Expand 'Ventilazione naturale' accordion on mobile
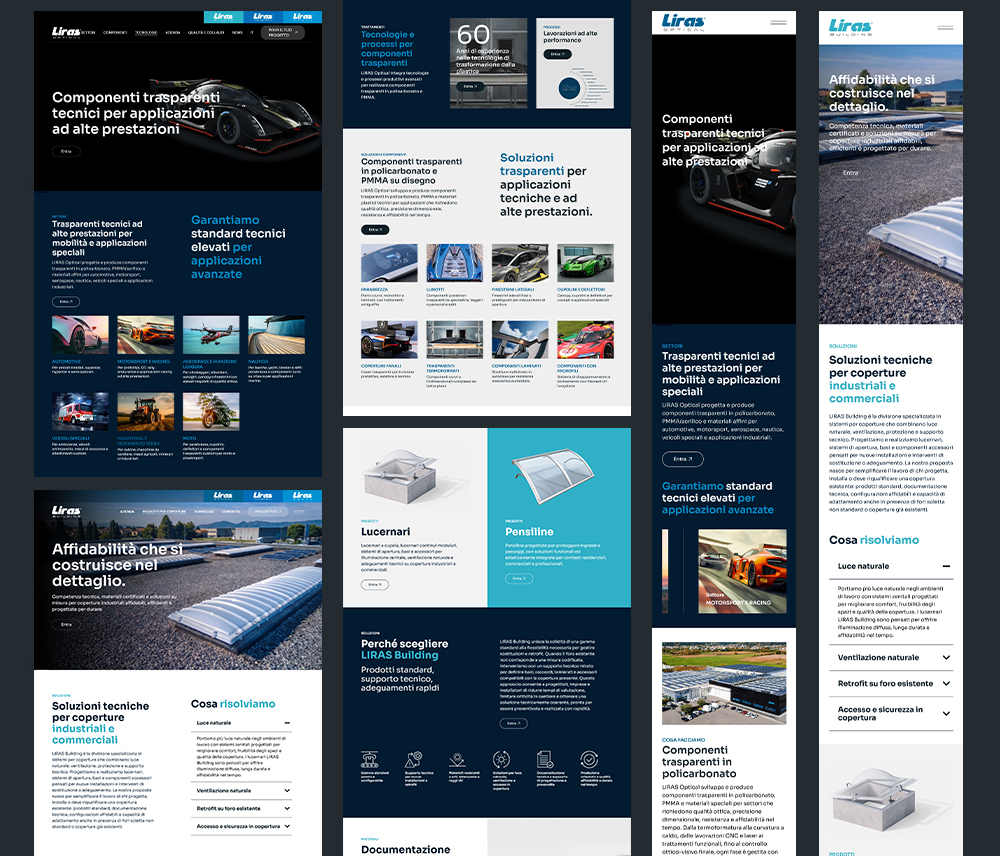 (946, 658)
